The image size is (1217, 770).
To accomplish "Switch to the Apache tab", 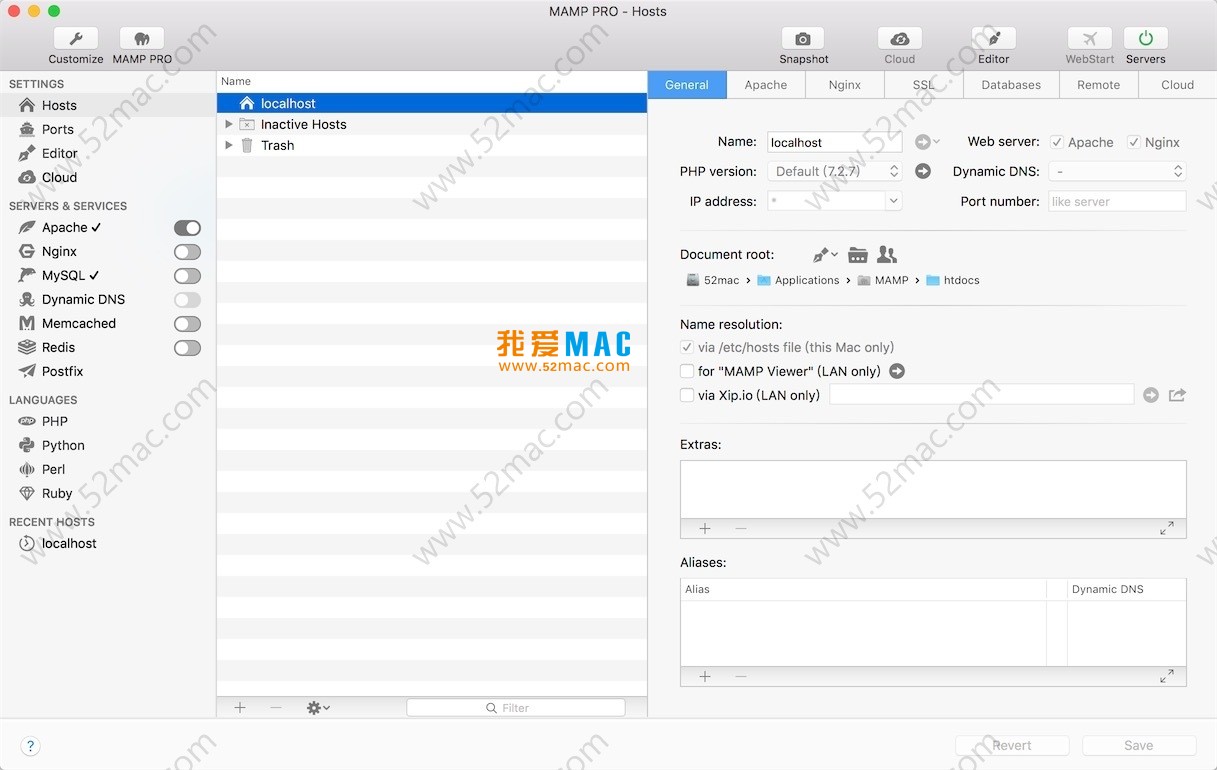I will click(766, 85).
